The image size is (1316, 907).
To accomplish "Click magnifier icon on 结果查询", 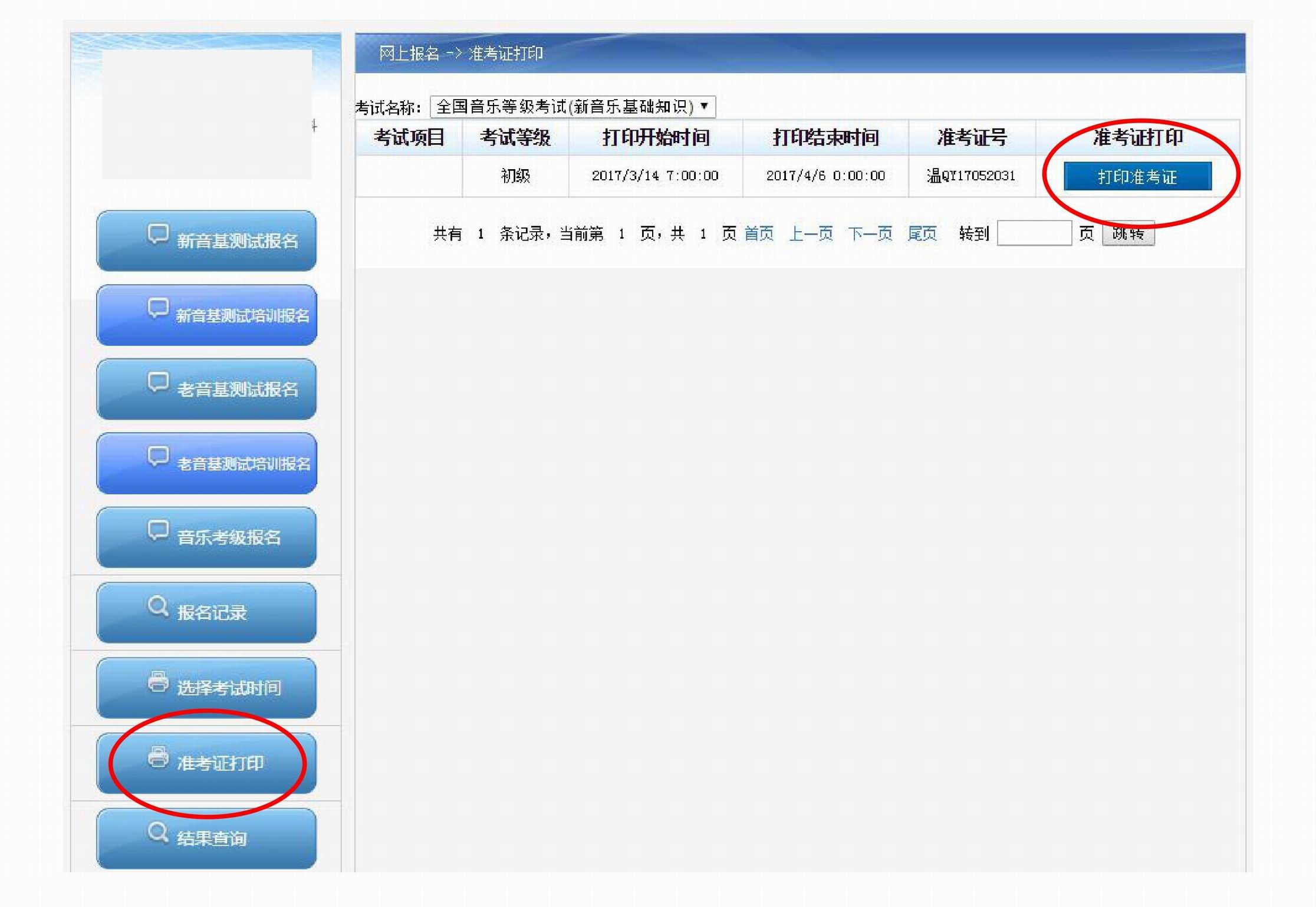I will (158, 832).
